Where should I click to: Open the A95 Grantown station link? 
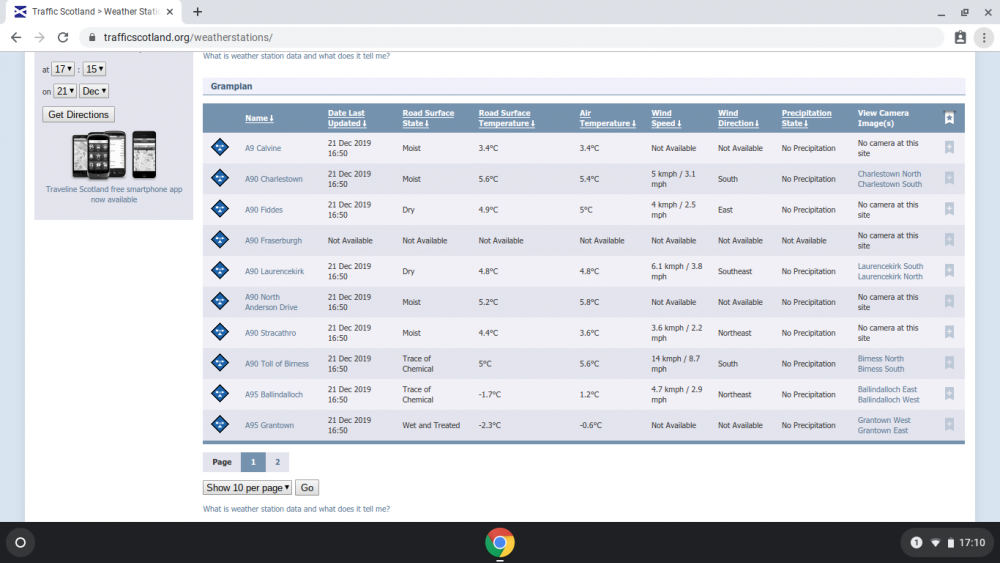(x=269, y=425)
